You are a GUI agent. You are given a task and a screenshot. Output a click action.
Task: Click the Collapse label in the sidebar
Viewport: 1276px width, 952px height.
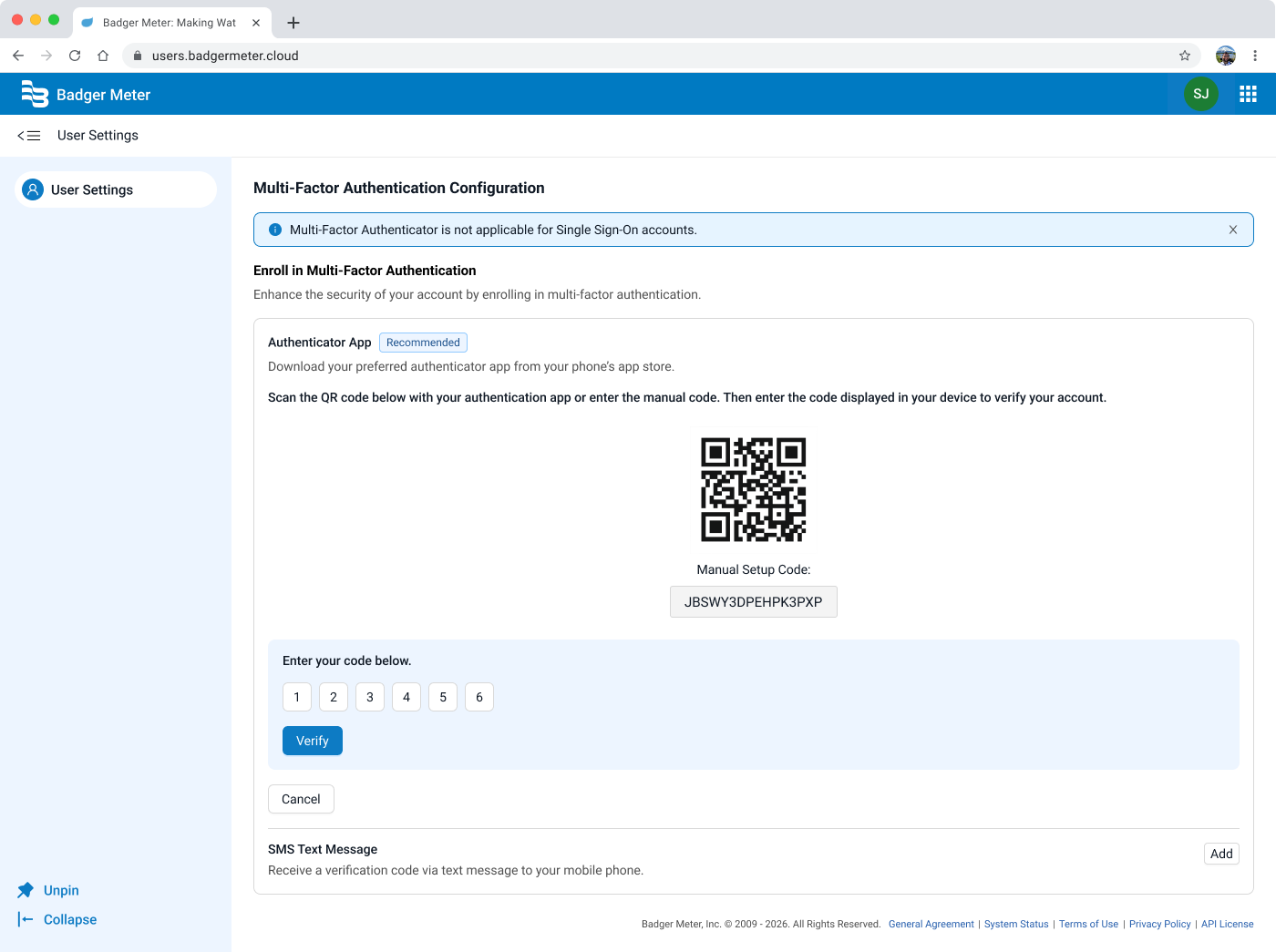point(70,919)
